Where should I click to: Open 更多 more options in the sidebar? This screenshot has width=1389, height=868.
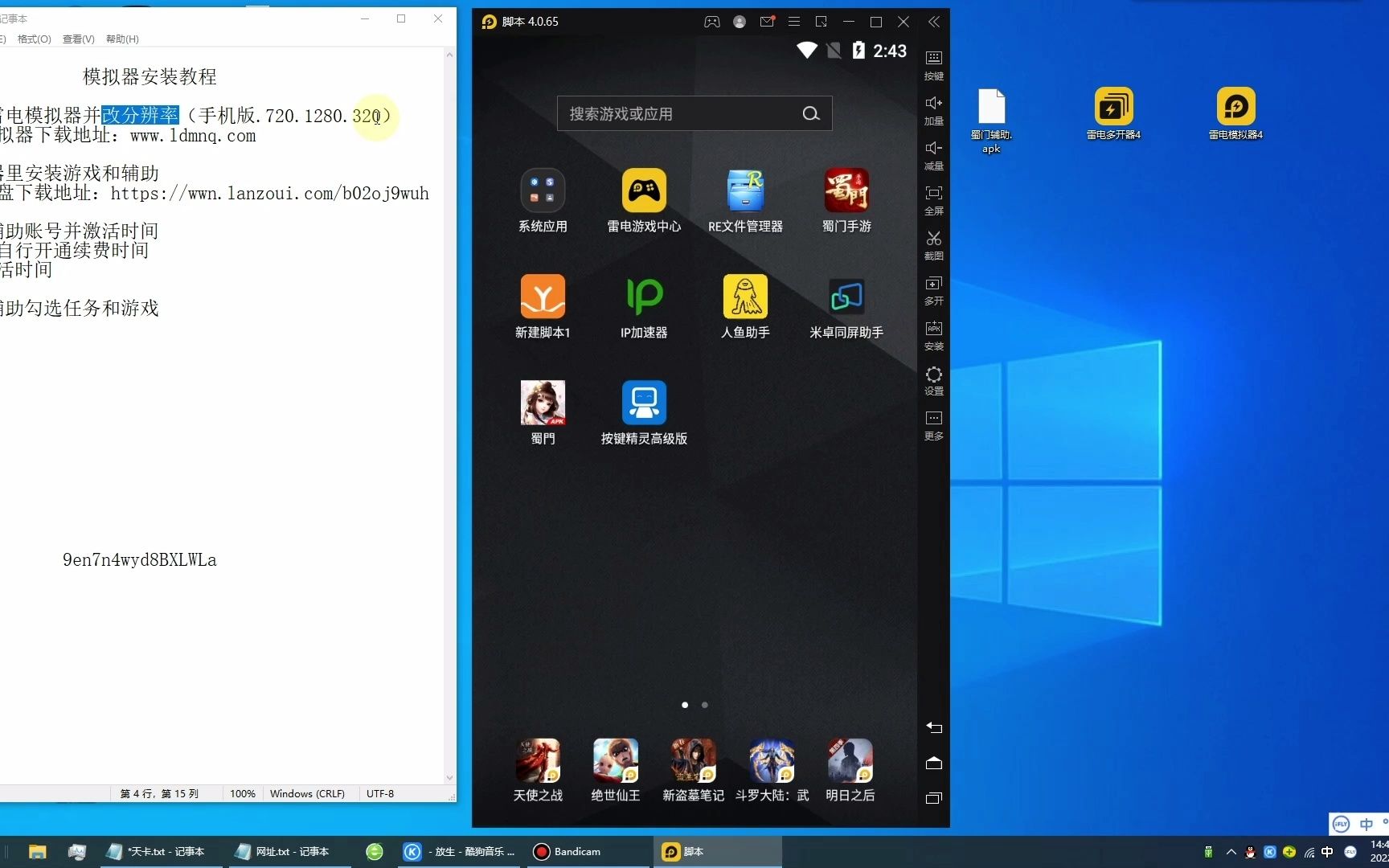coord(933,425)
